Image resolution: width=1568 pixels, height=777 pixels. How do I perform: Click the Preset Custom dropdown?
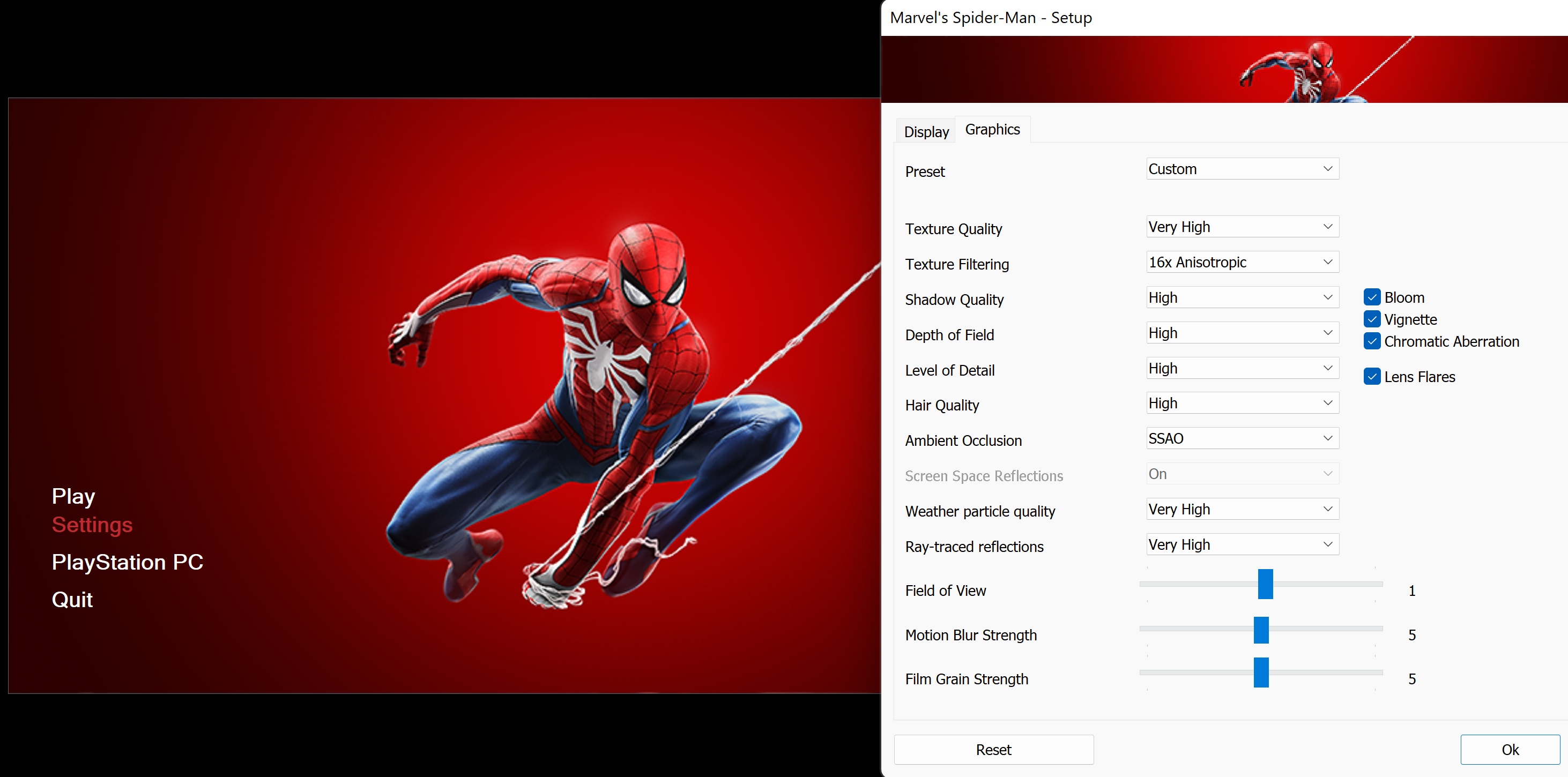pyautogui.click(x=1240, y=169)
